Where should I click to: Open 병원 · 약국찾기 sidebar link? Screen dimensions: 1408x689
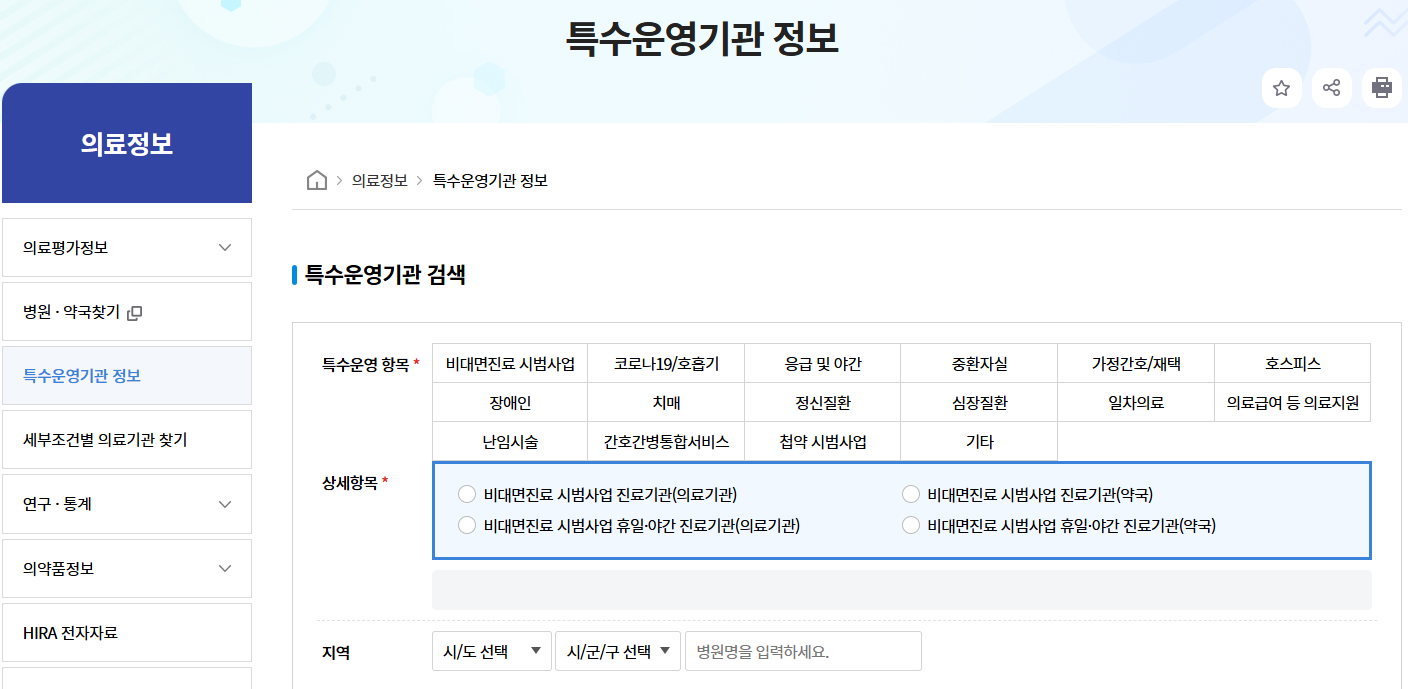[x=127, y=312]
